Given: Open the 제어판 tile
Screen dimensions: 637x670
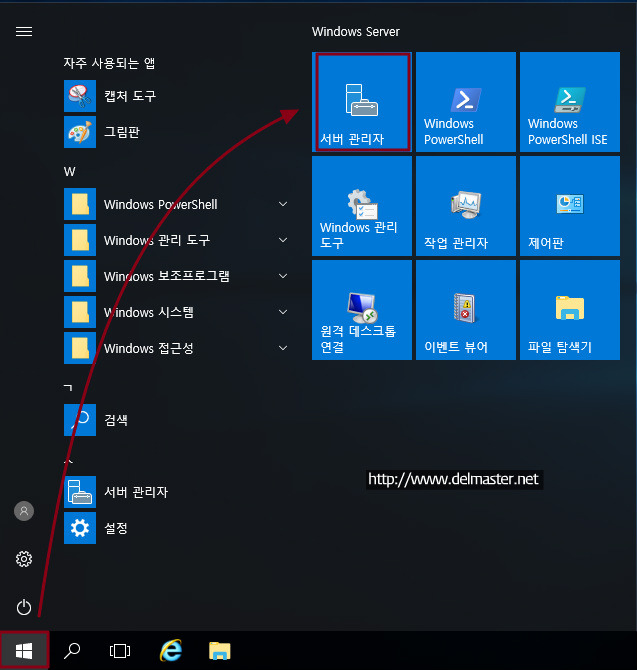Looking at the screenshot, I should [569, 206].
